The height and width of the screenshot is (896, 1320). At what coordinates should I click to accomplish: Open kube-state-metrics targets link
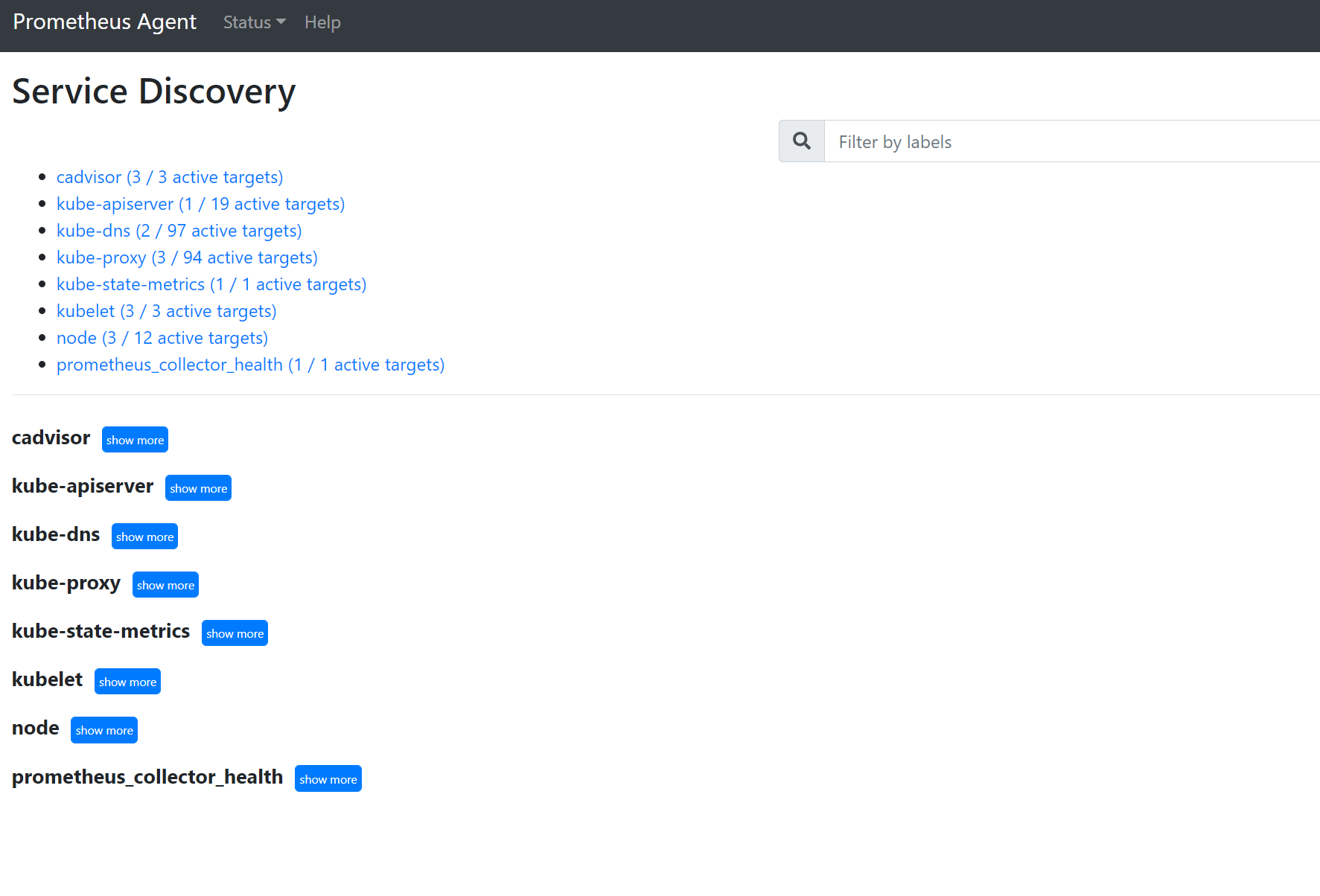[x=211, y=284]
